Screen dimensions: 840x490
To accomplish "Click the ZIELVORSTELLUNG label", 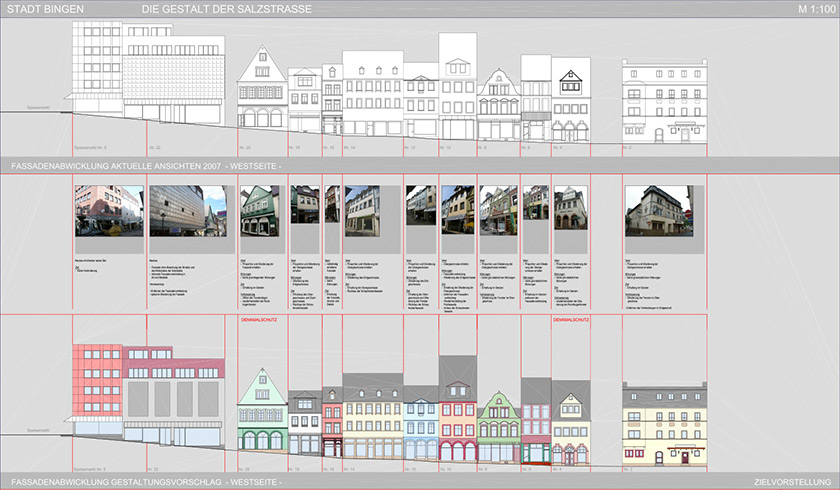I will [x=794, y=482].
